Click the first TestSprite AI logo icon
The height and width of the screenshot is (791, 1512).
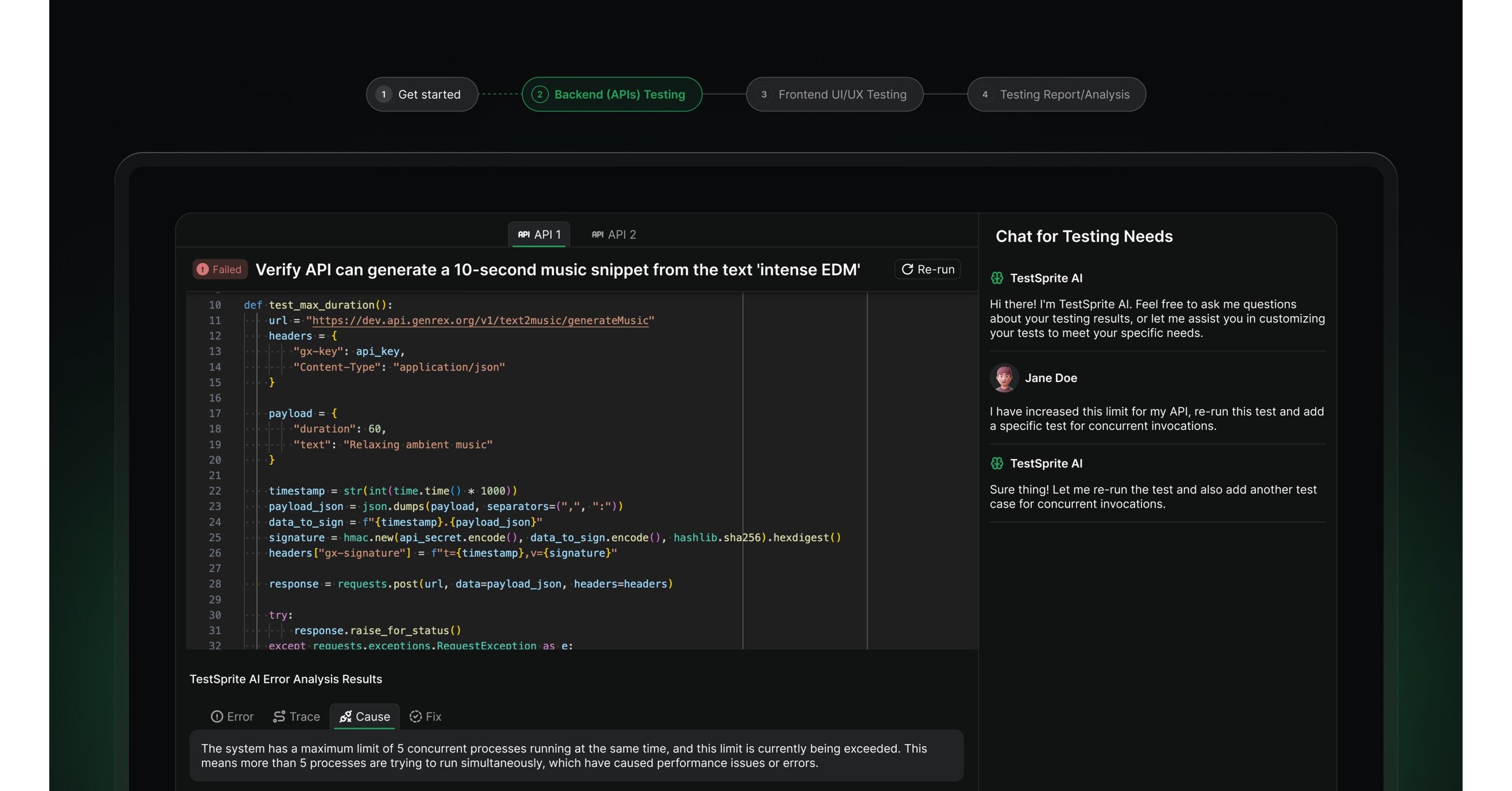click(997, 278)
